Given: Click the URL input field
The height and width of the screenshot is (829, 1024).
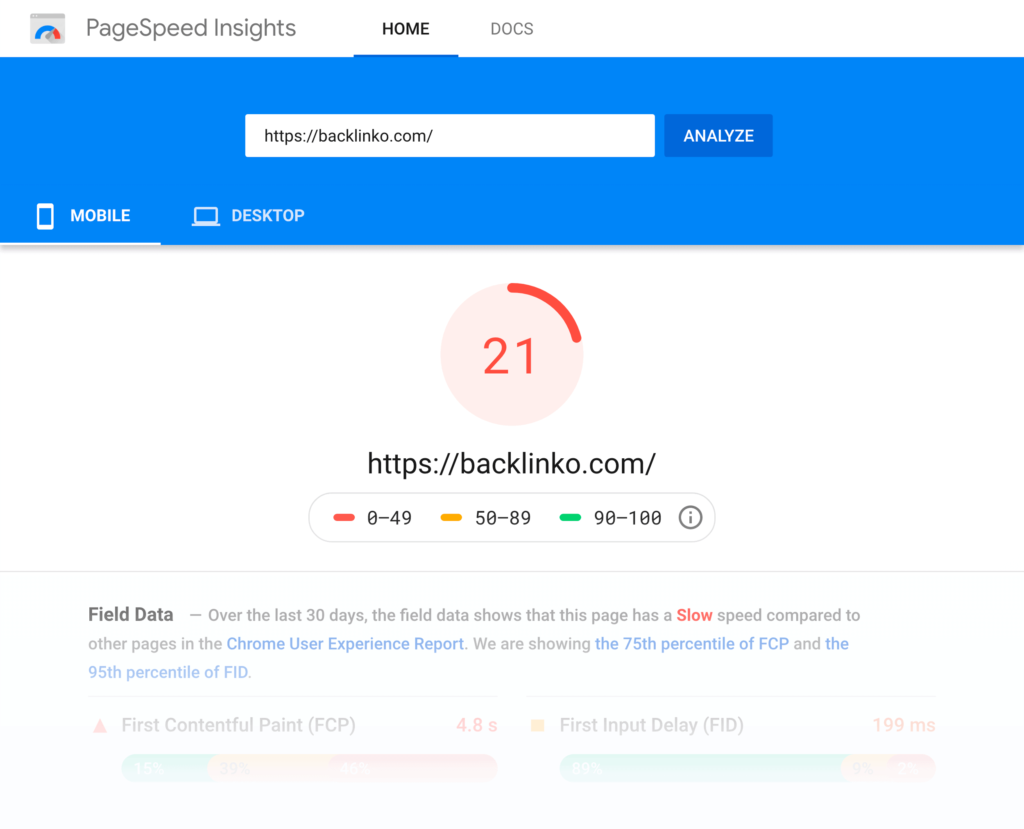Looking at the screenshot, I should pos(449,135).
